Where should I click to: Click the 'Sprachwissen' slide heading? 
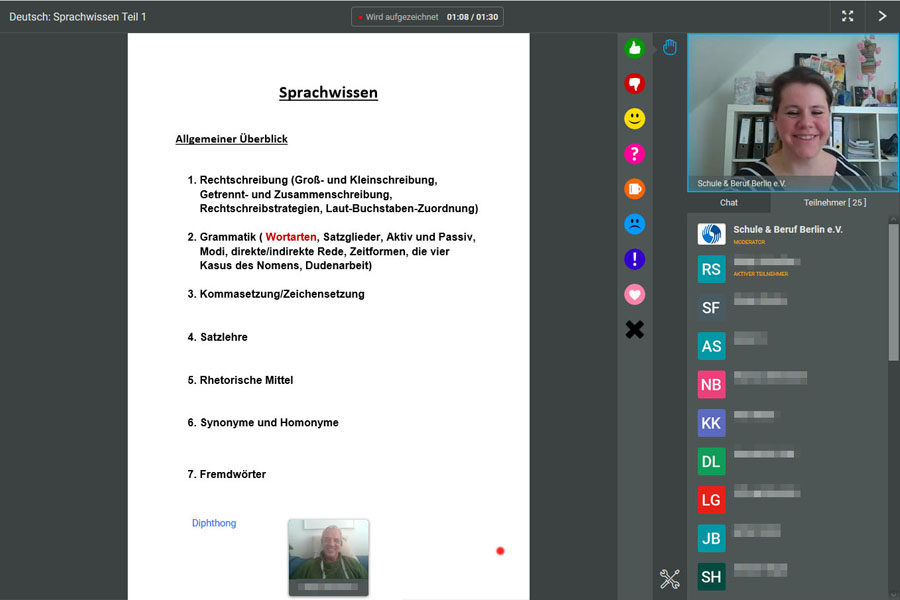coord(328,92)
